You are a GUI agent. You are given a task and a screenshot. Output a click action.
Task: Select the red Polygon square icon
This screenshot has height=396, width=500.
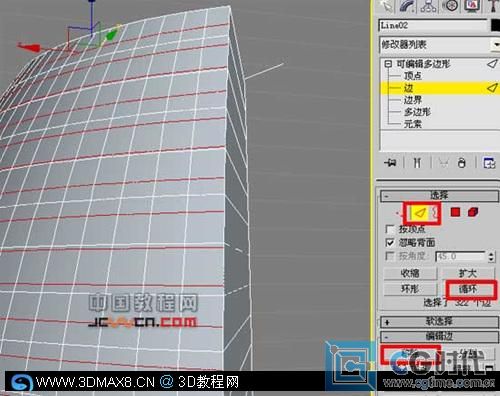click(455, 212)
